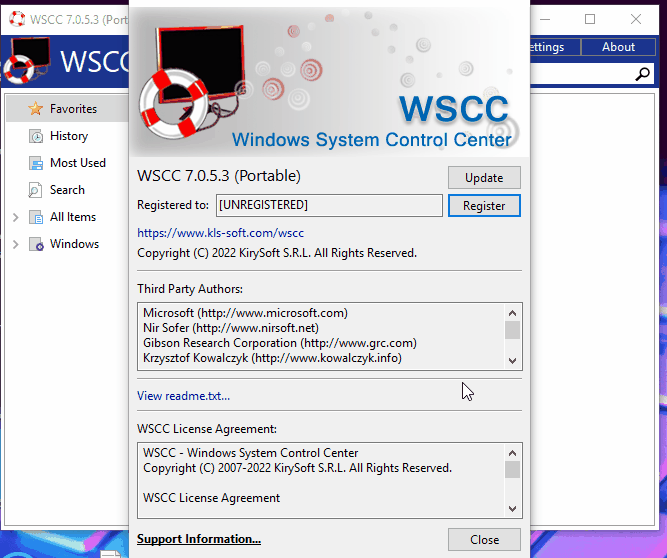This screenshot has height=558, width=667.
Task: Click the Update button
Action: [484, 177]
